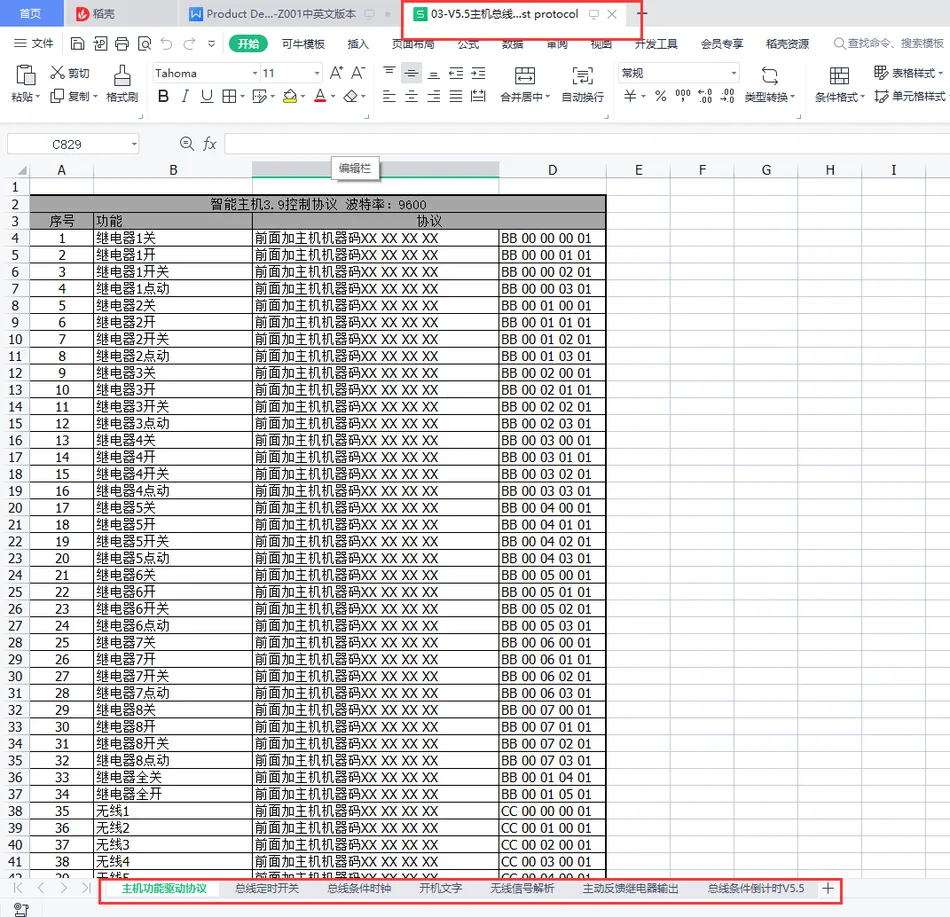
Task: Apply the red font color A
Action: (320, 96)
